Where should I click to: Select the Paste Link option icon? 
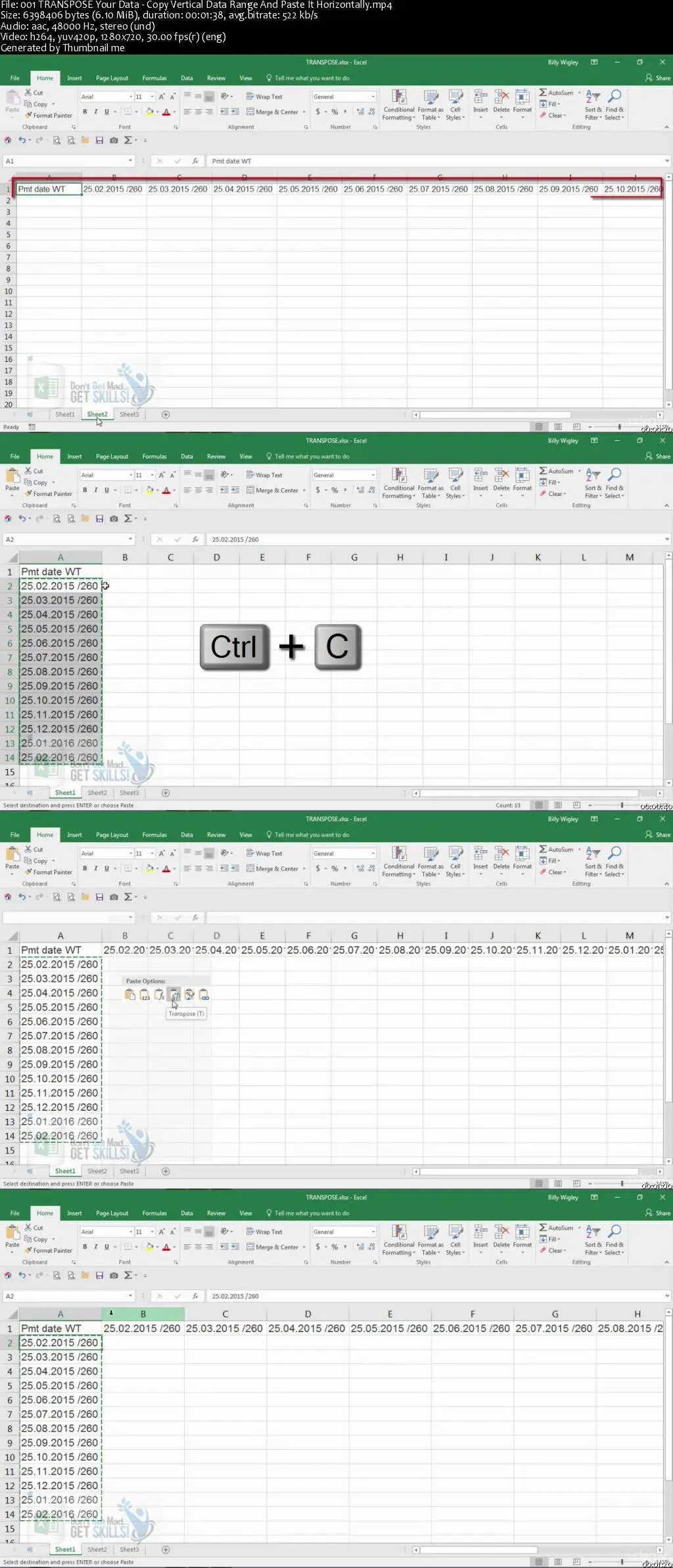204,995
